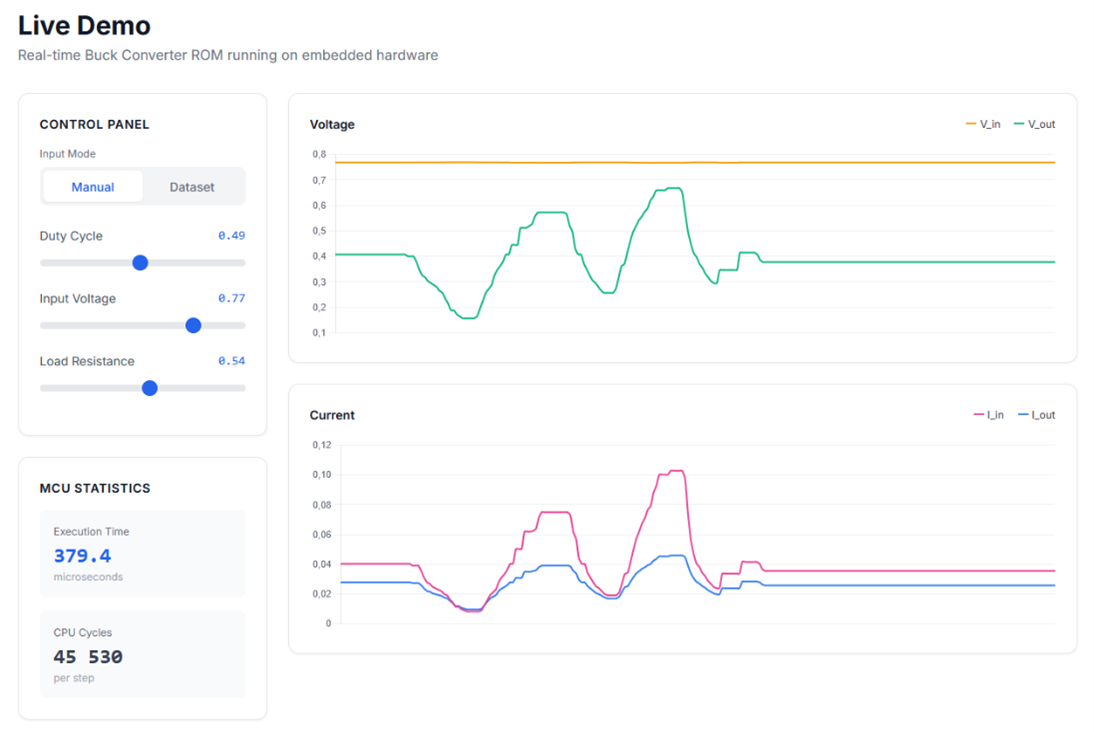This screenshot has height=732, width=1094.
Task: Click the Execution Time reading 379.4
Action: pos(82,556)
